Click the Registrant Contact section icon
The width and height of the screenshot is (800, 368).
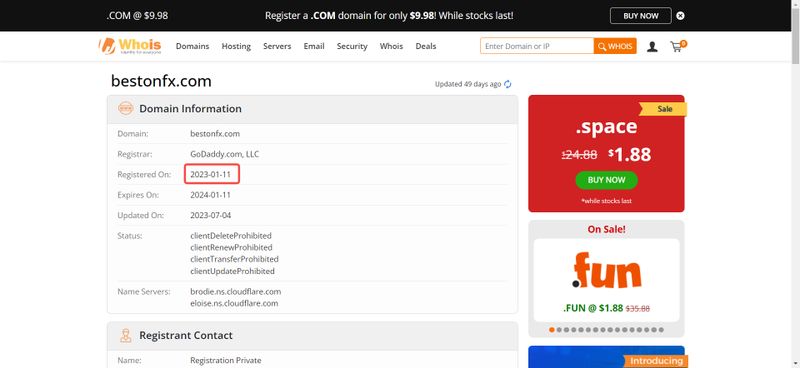point(126,335)
